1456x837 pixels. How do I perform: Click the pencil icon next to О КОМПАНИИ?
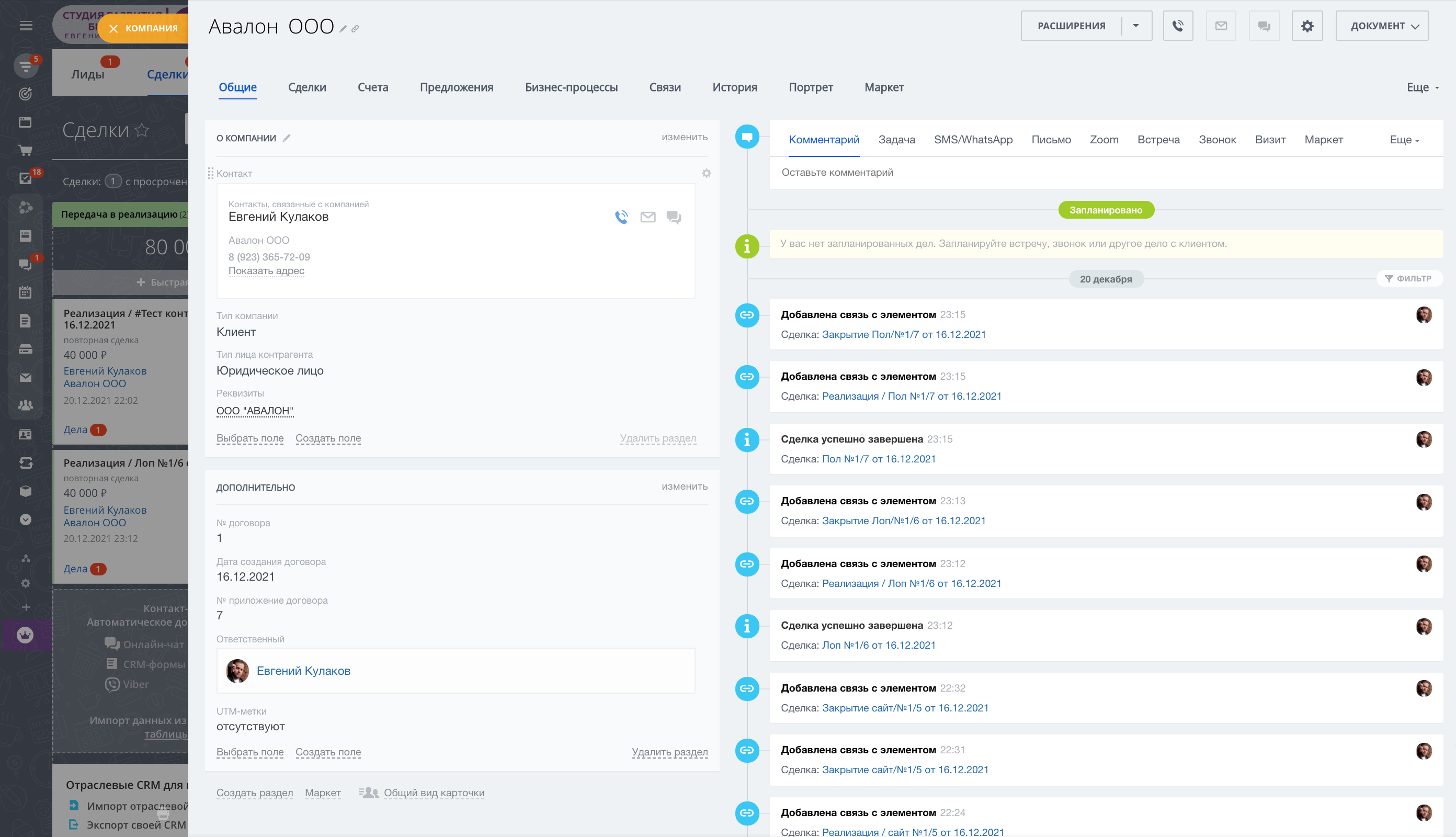tap(287, 138)
